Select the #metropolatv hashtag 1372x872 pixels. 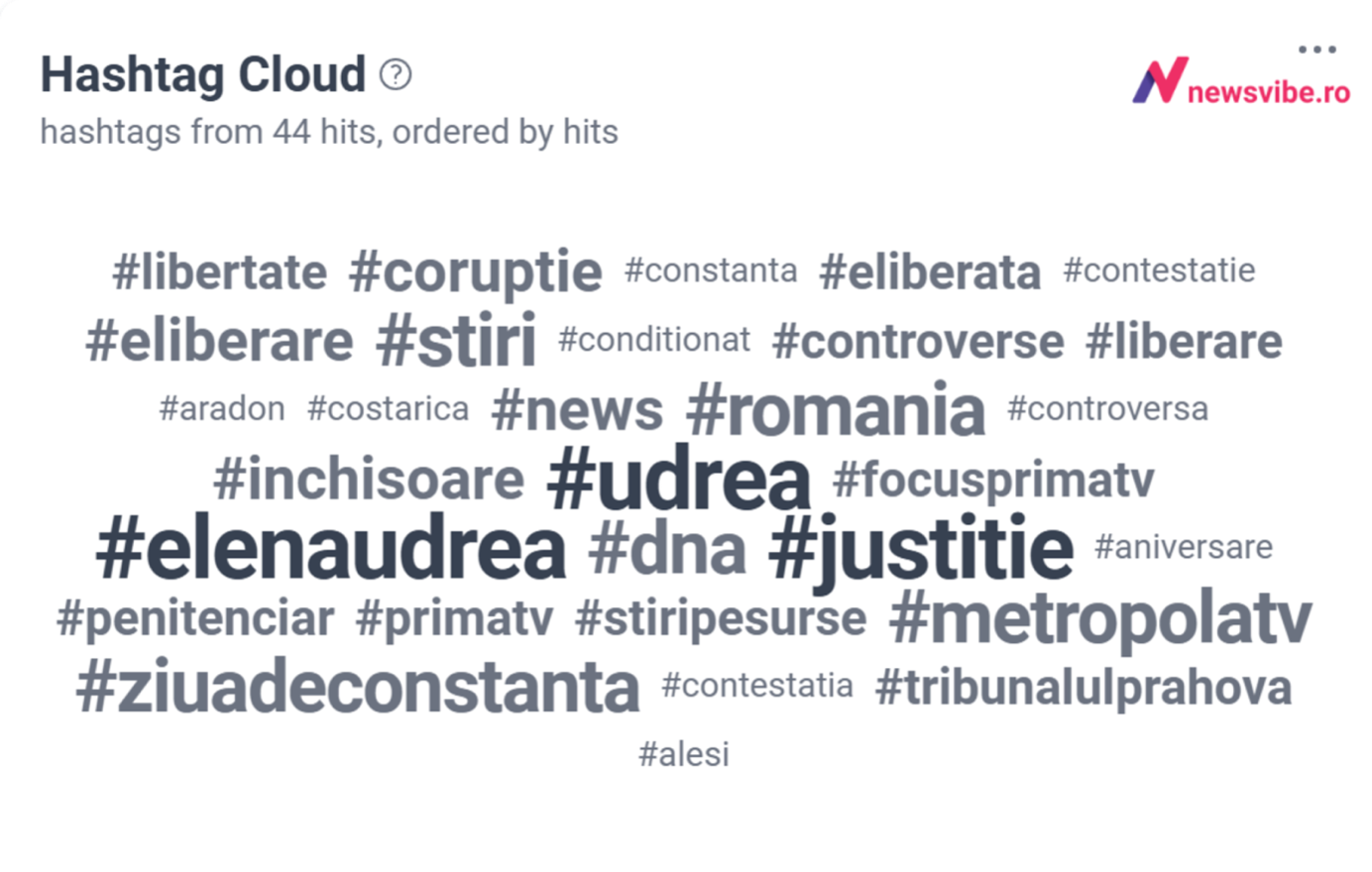pos(1100,619)
